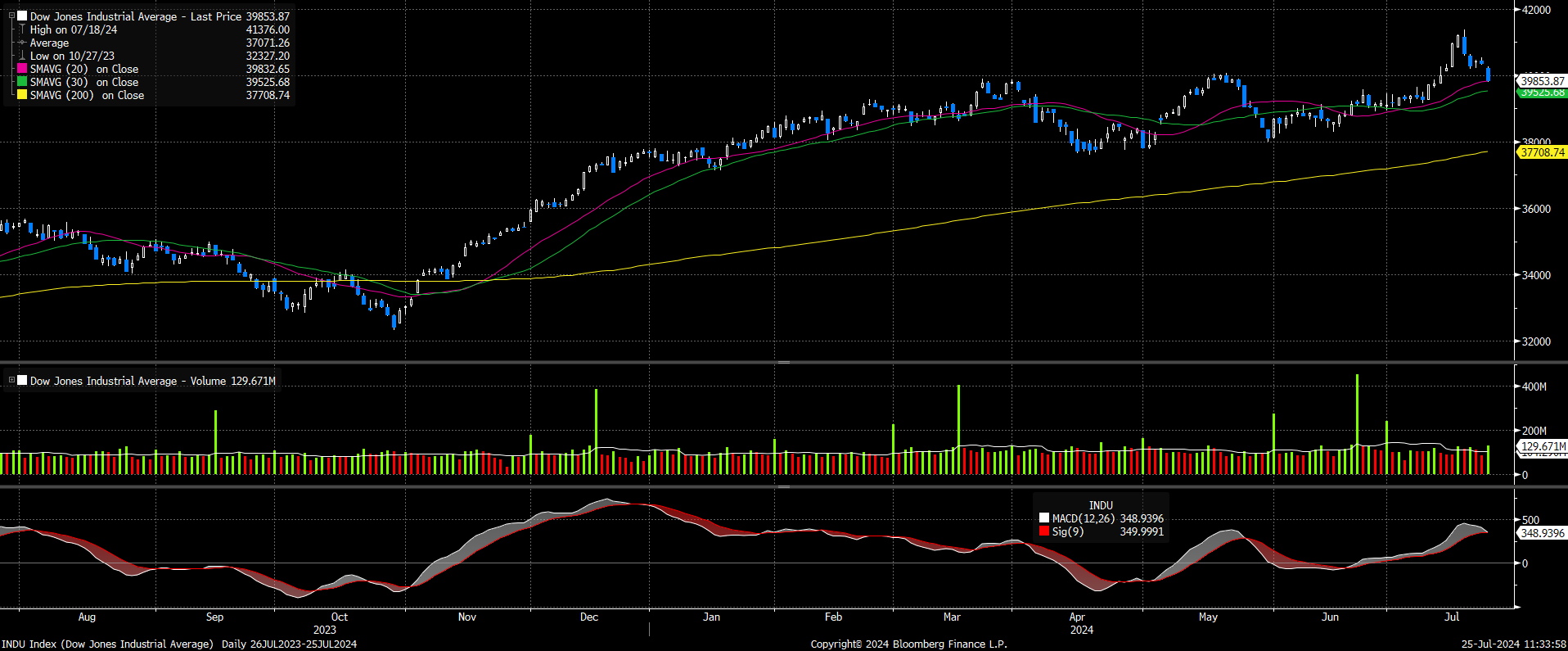The height and width of the screenshot is (651, 1568).
Task: Click the May month label on time axis
Action: pyautogui.click(x=1208, y=617)
